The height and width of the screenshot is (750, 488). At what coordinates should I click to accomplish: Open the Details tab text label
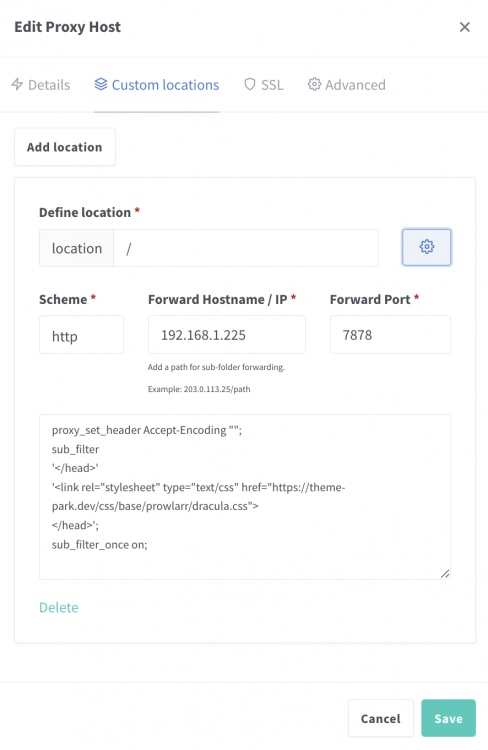click(49, 85)
